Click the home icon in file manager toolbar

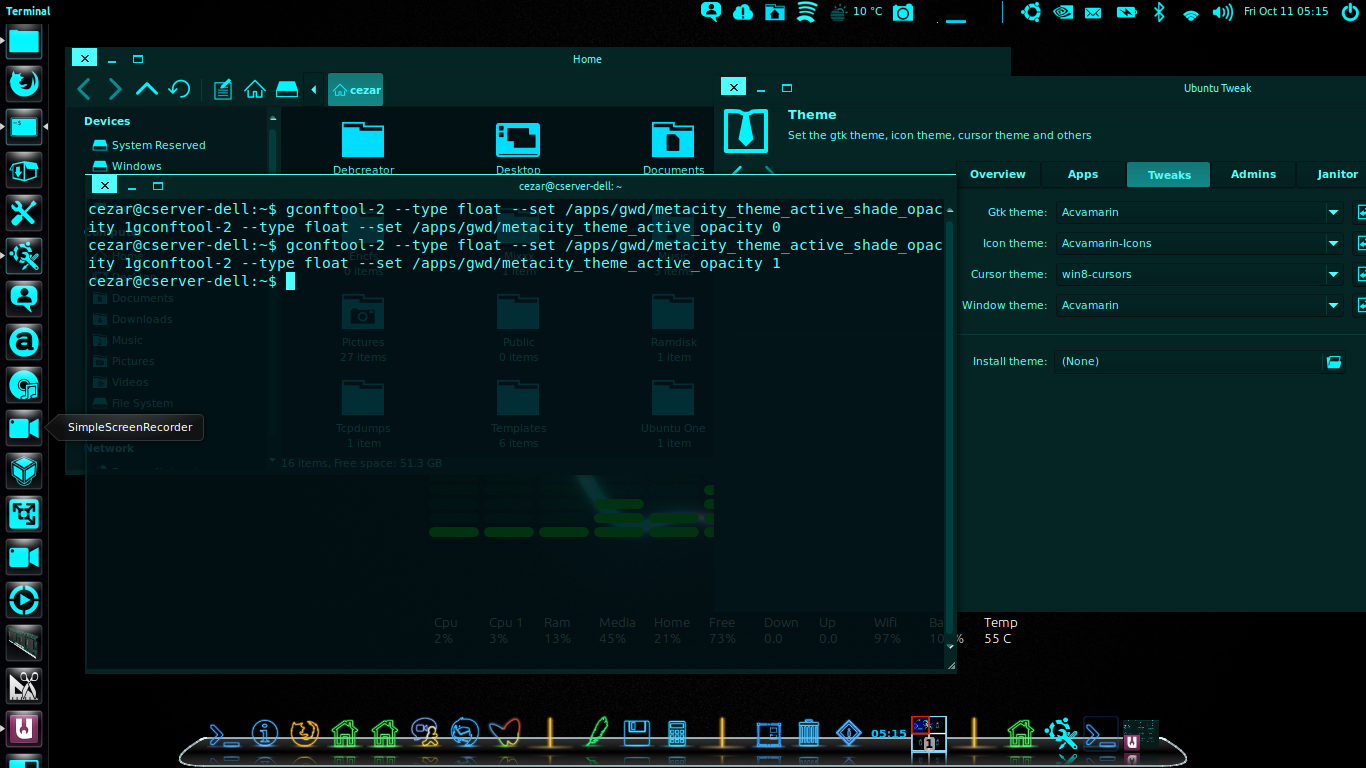click(x=254, y=89)
